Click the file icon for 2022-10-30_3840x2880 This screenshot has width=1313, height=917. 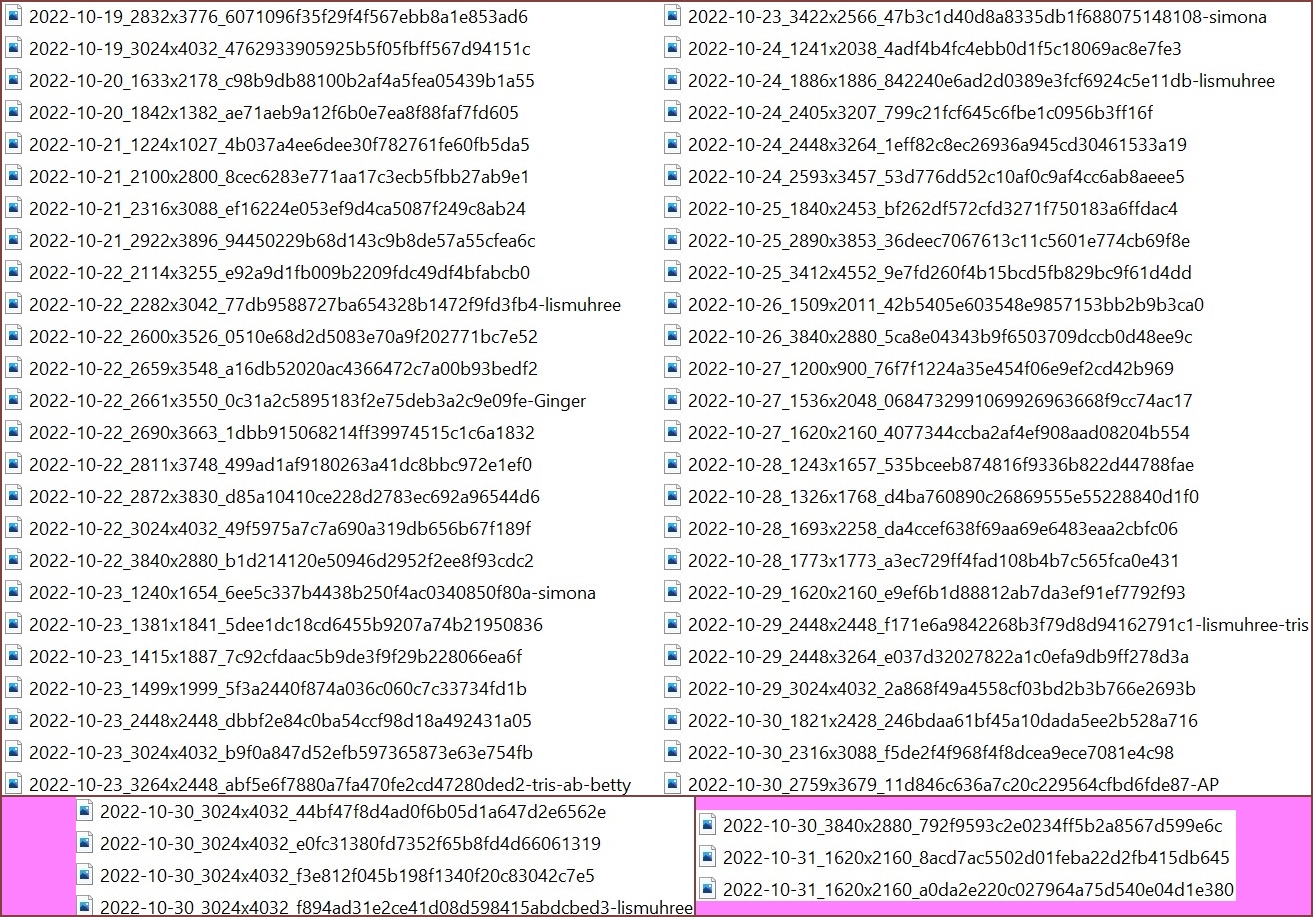pyautogui.click(x=708, y=825)
